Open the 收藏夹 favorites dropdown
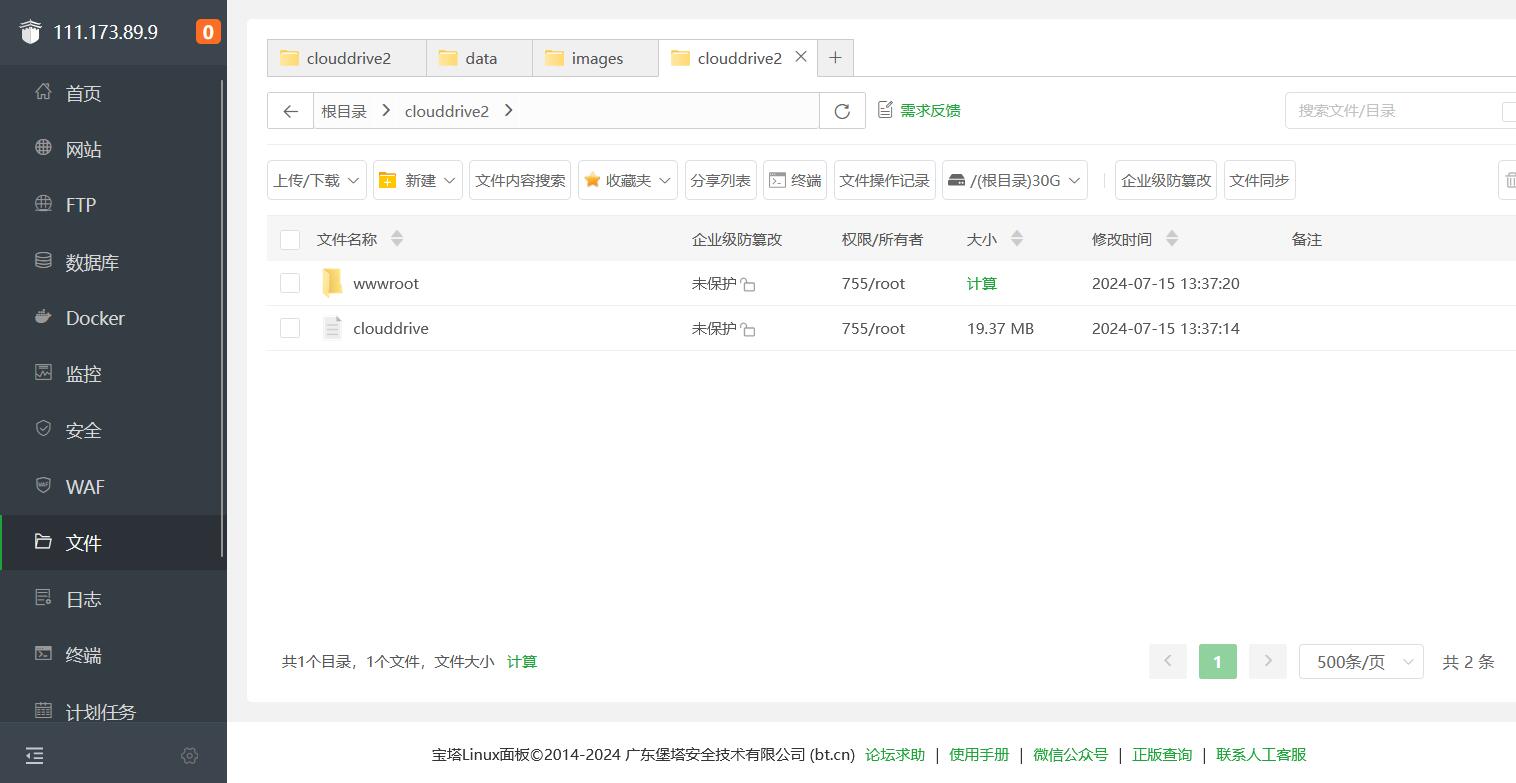The width and height of the screenshot is (1516, 783). (x=628, y=180)
